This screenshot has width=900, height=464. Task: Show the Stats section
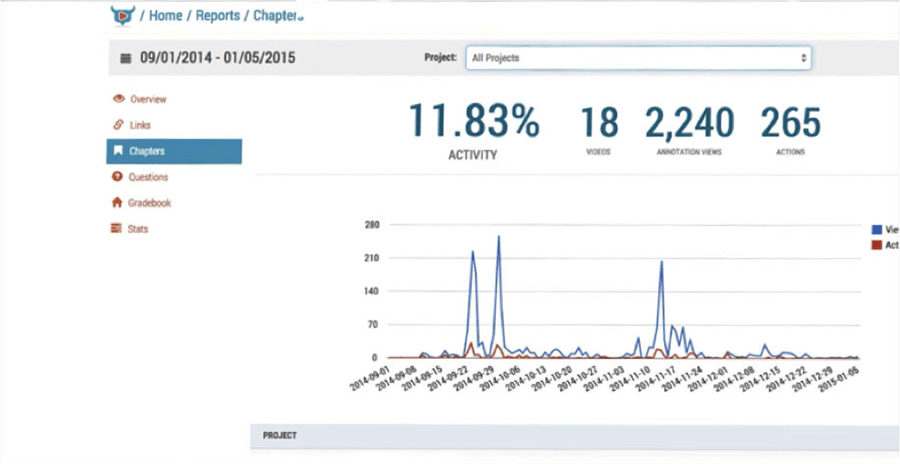click(x=138, y=229)
